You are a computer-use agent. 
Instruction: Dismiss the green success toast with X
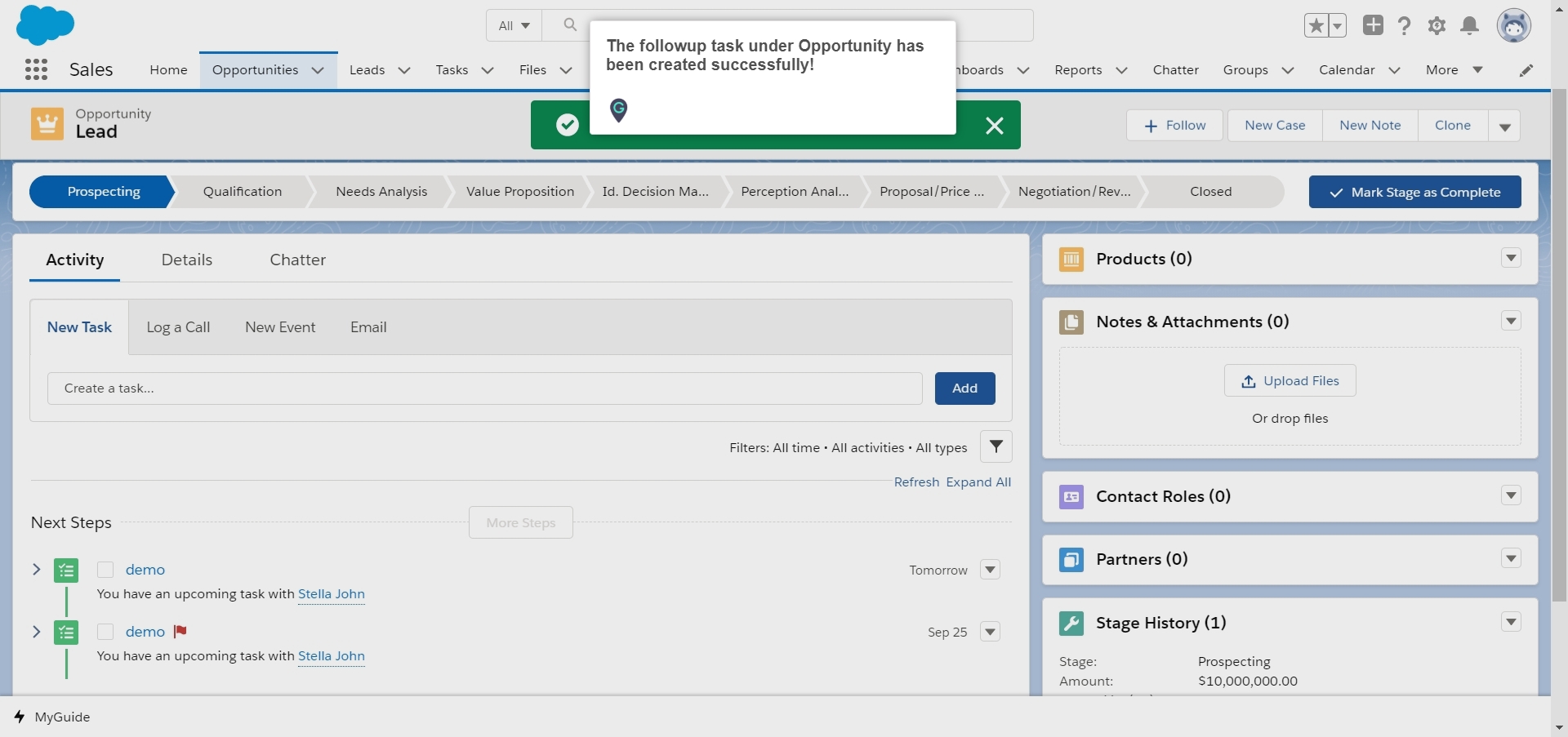click(994, 125)
